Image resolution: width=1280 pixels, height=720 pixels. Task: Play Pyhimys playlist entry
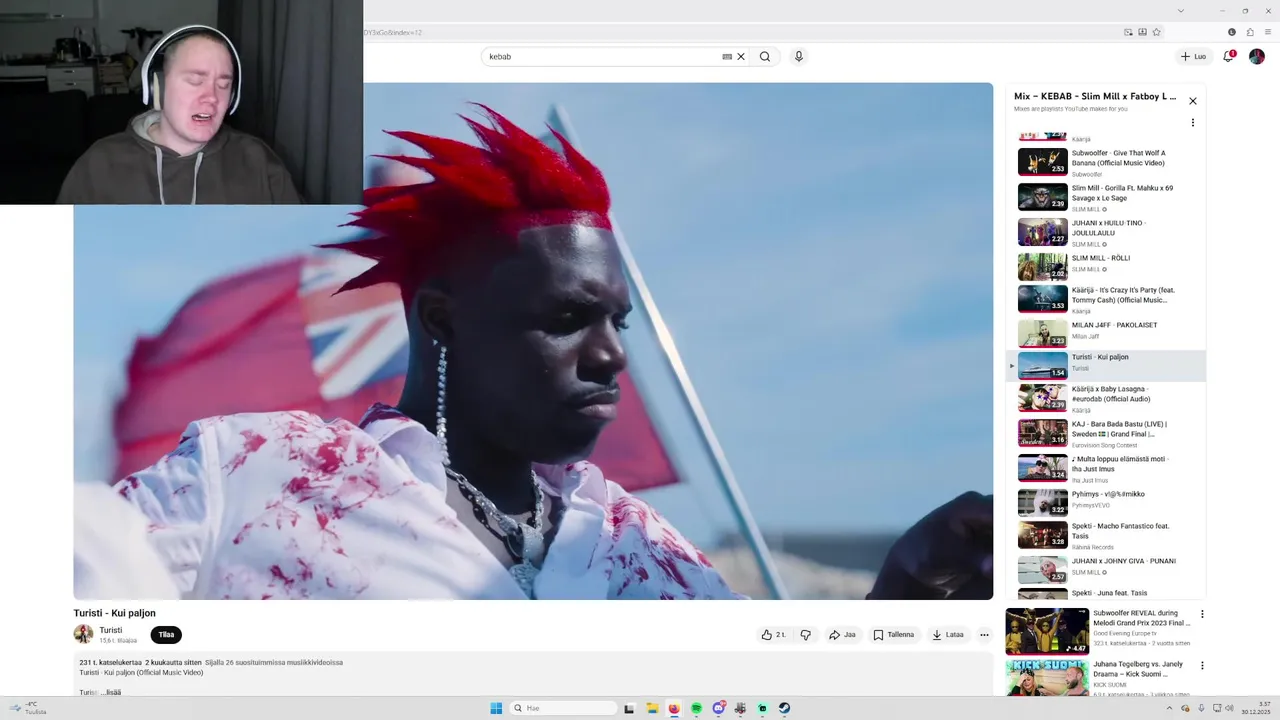1106,502
